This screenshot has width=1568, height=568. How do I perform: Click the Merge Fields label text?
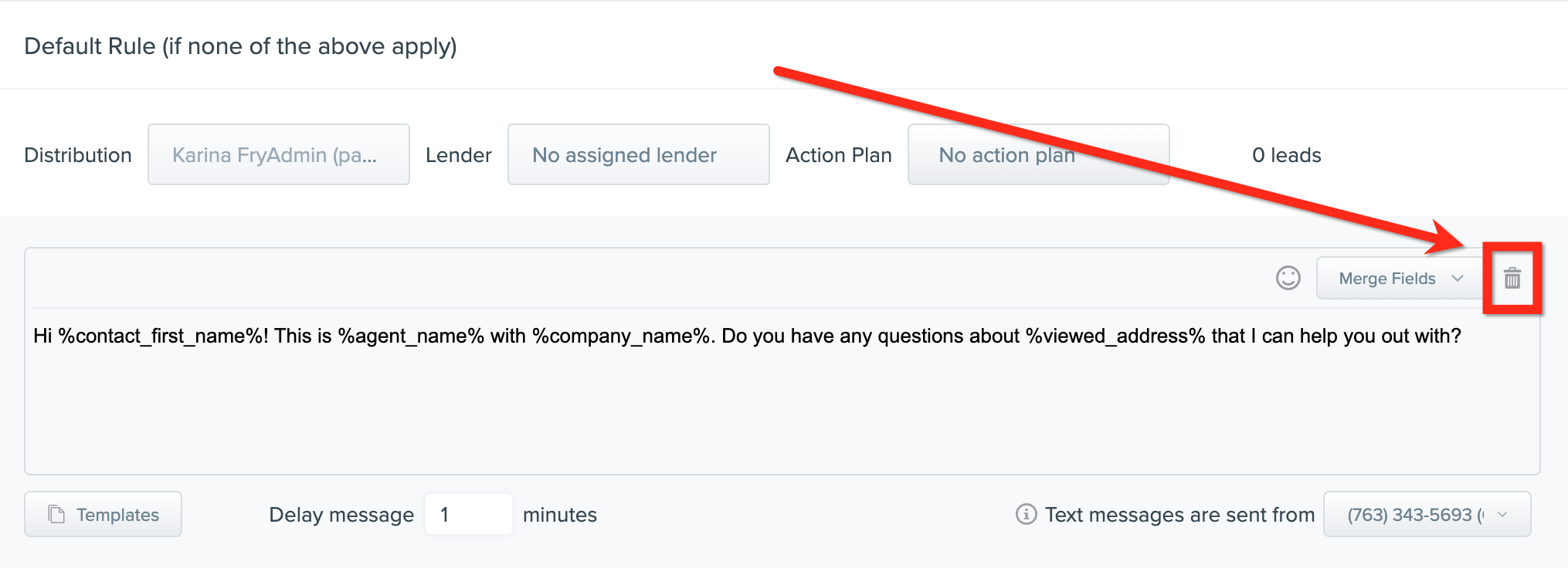[1387, 279]
